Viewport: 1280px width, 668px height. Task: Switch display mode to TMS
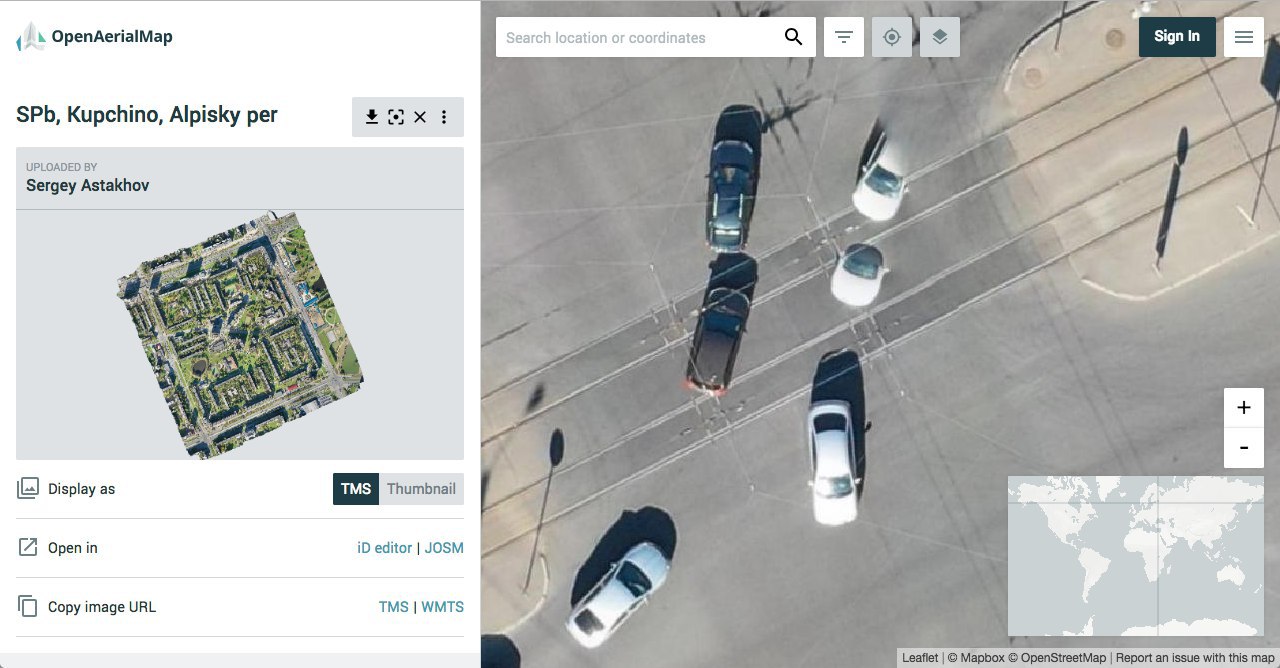(356, 489)
